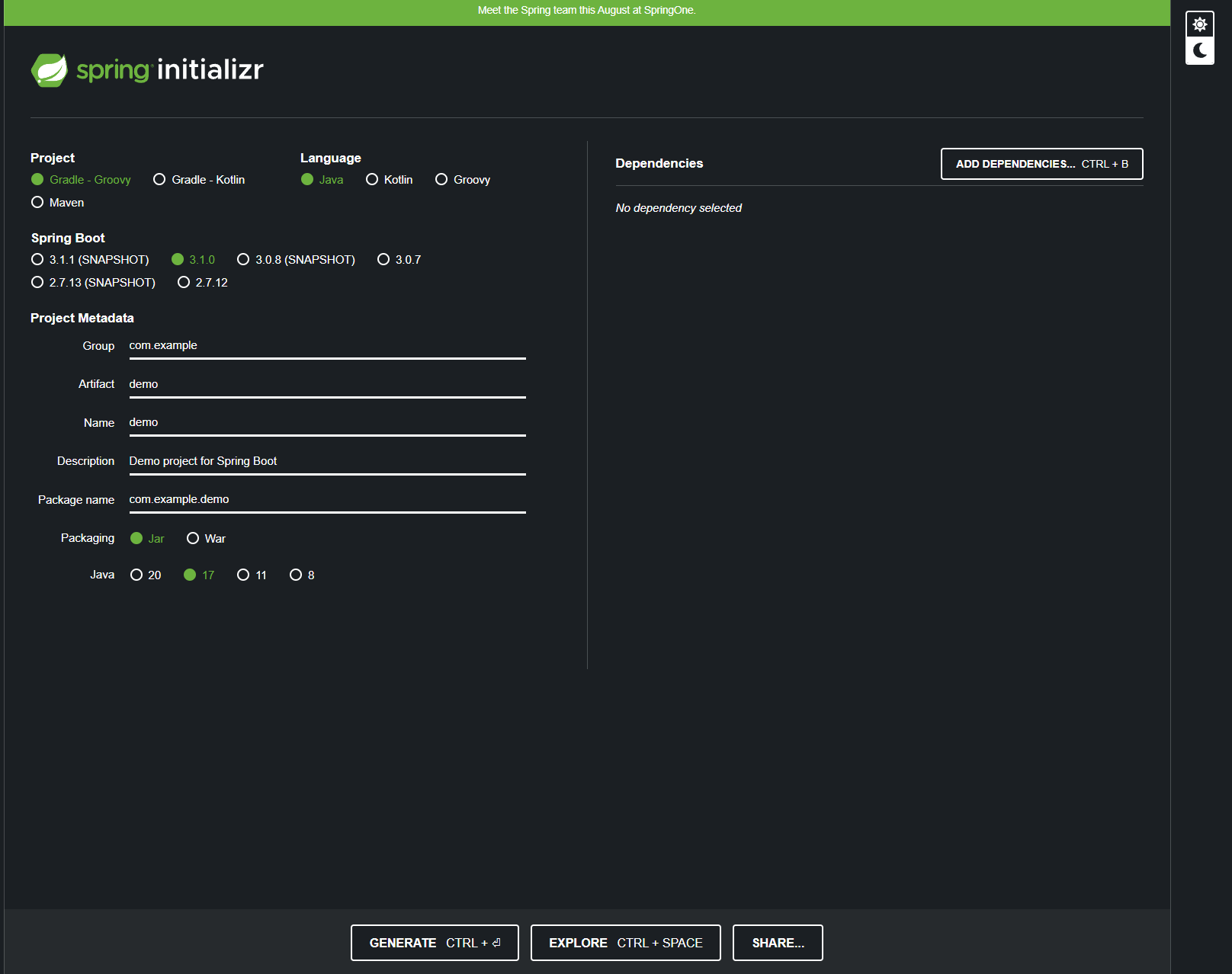Select Spring Boot 2.7.13 (SNAPSHOT)

[93, 283]
